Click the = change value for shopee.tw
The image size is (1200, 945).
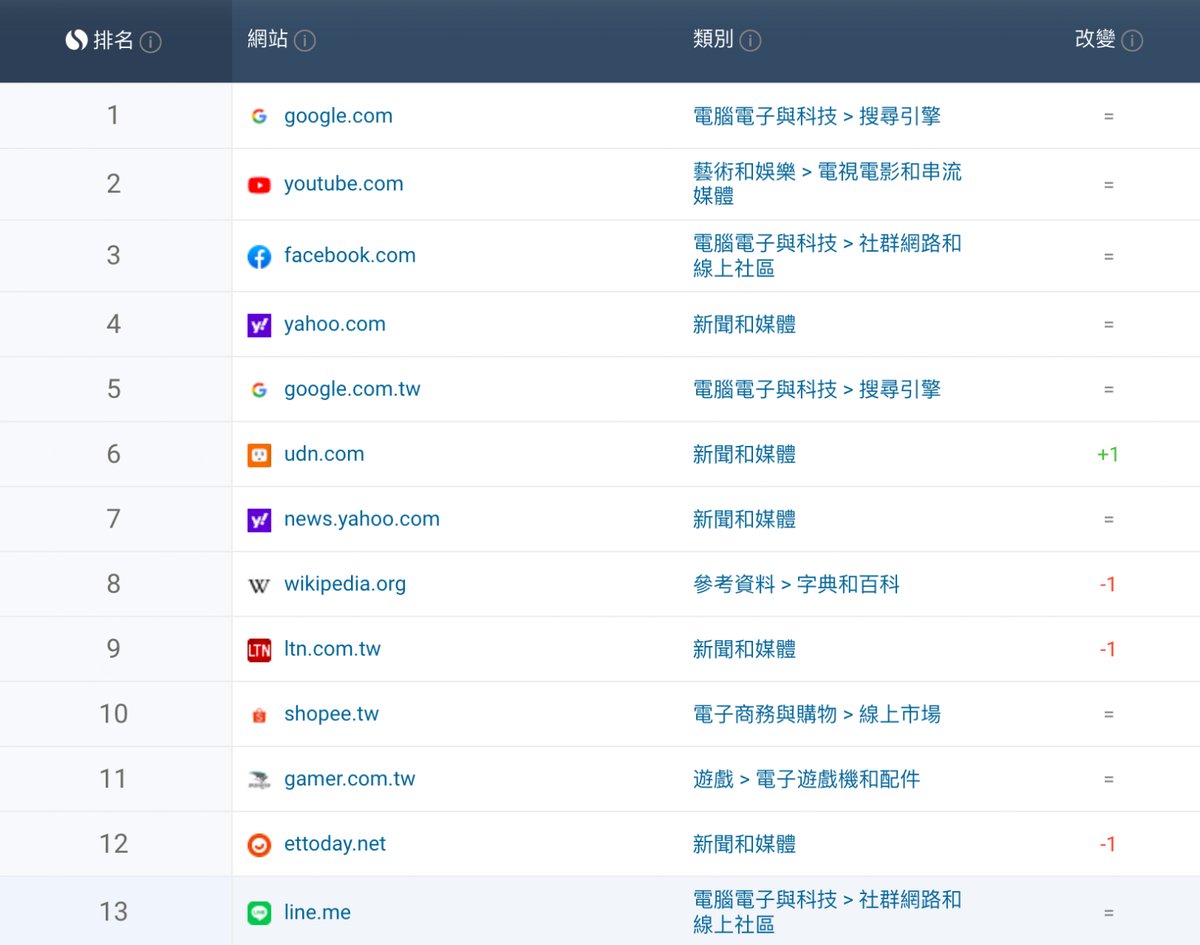point(1108,715)
